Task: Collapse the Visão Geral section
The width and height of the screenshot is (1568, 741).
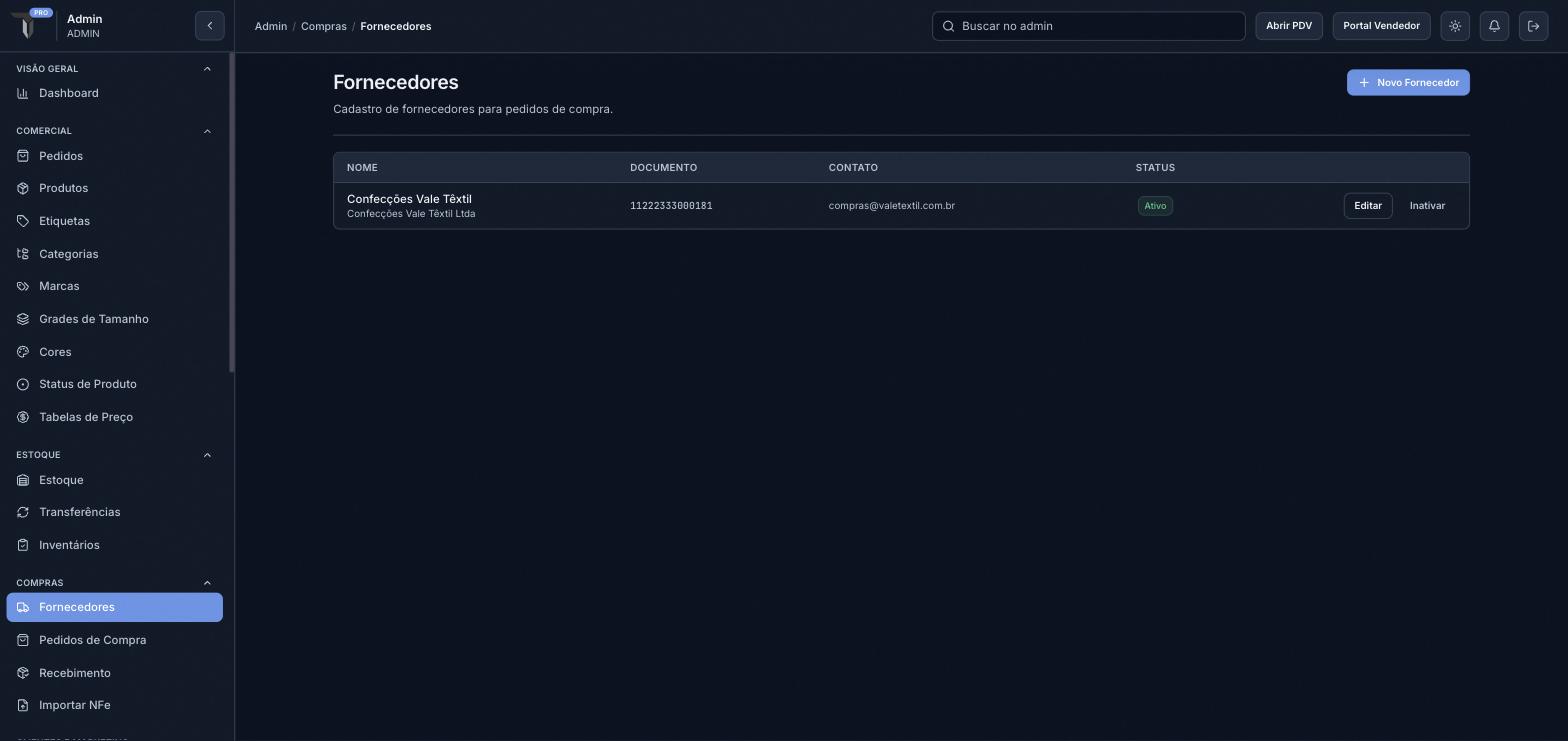Action: pyautogui.click(x=207, y=69)
